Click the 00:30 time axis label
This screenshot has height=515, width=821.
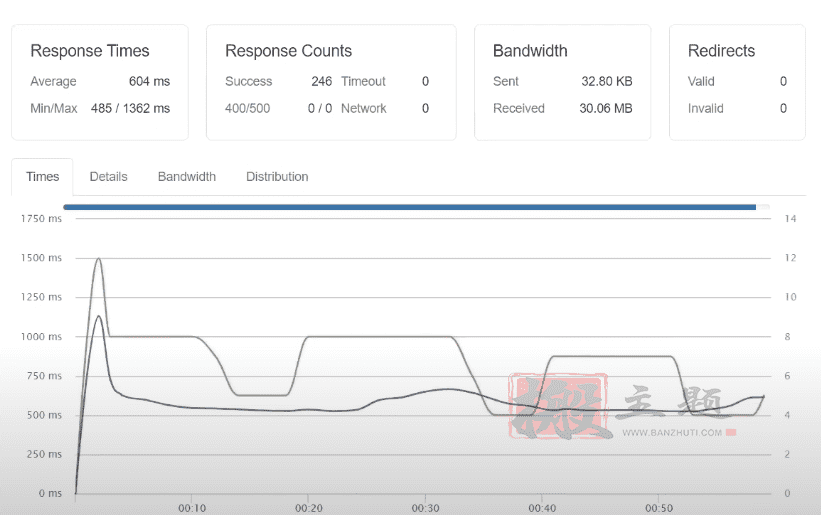point(426,508)
